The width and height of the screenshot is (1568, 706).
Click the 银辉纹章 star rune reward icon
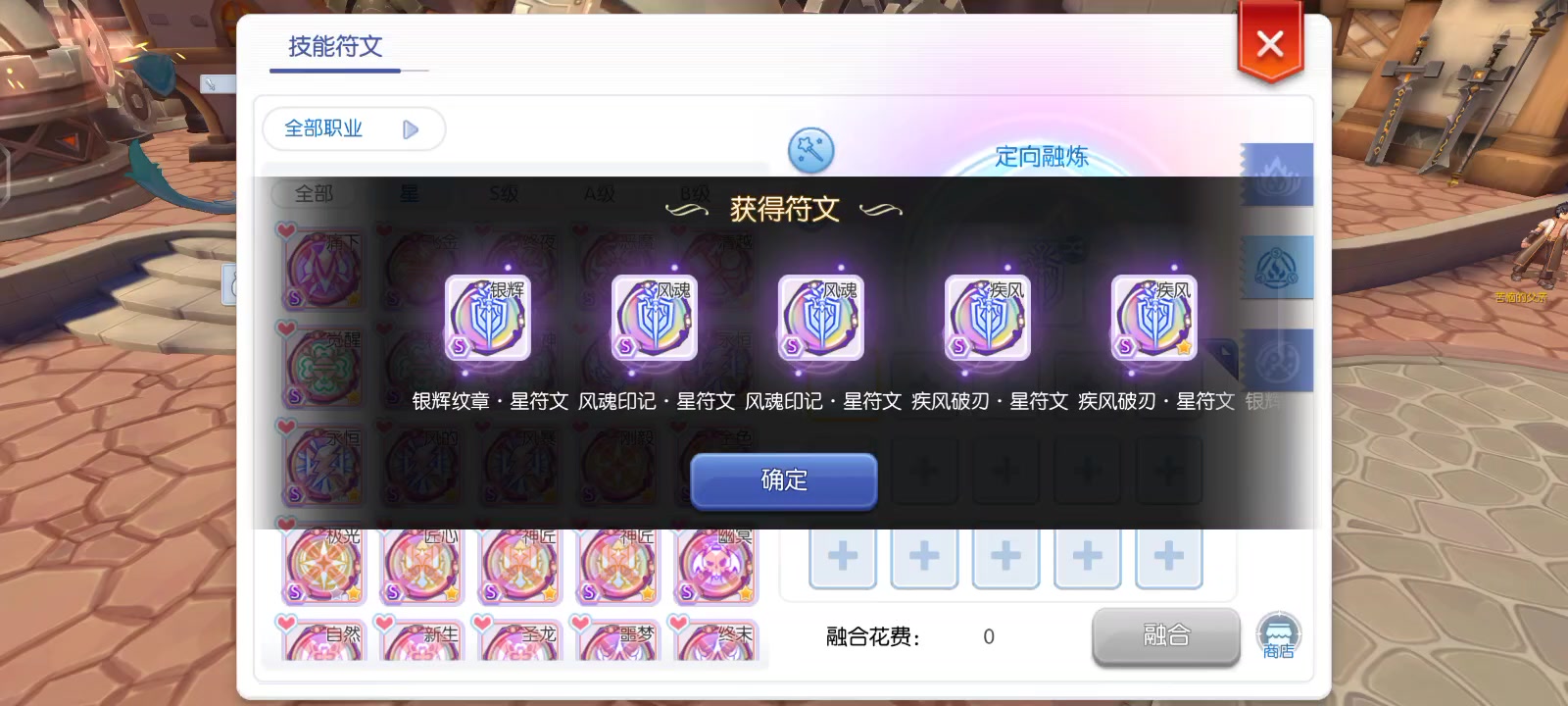[488, 318]
